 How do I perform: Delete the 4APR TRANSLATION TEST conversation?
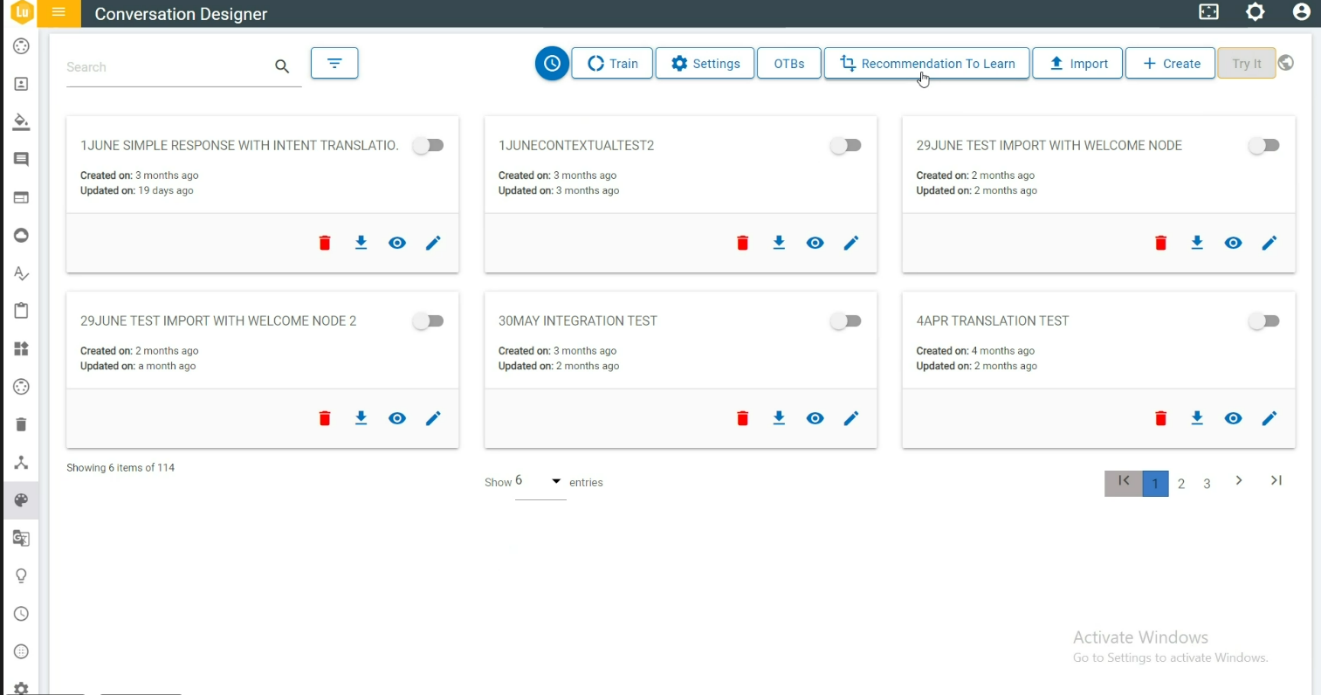1160,418
